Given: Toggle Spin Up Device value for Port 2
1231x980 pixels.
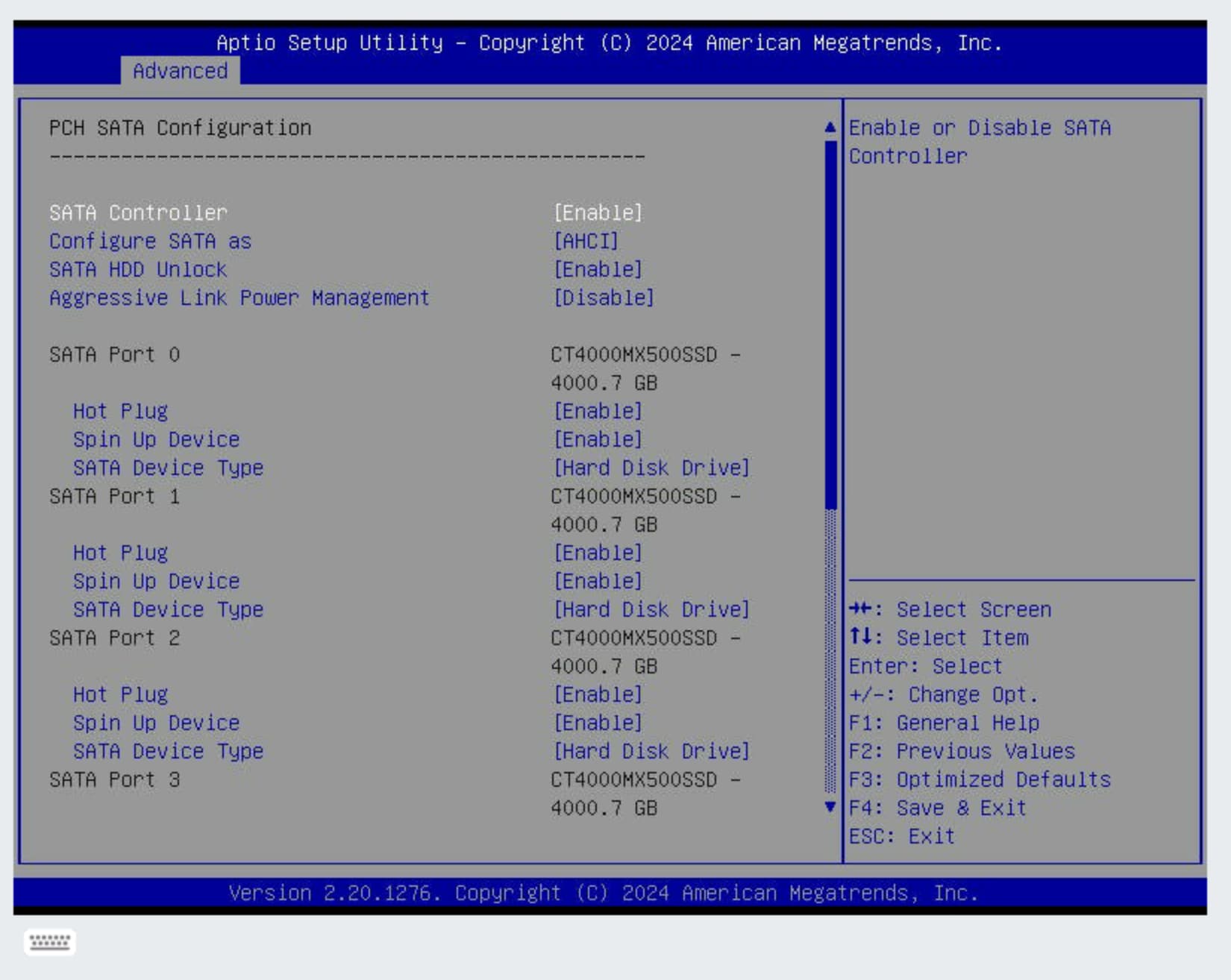Looking at the screenshot, I should 598,723.
